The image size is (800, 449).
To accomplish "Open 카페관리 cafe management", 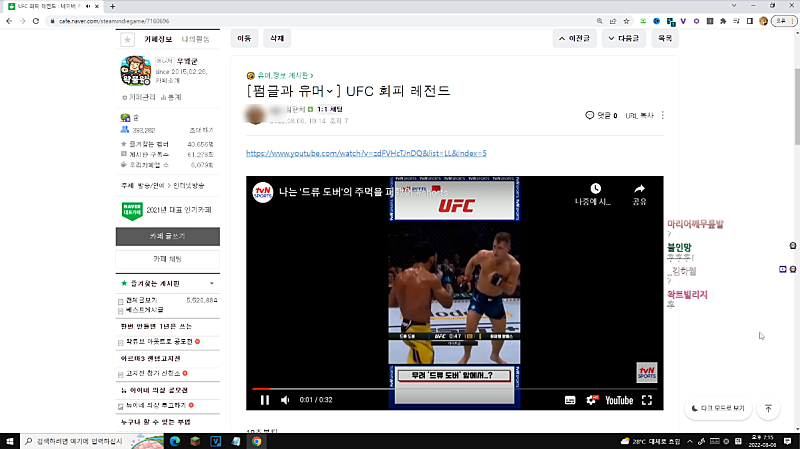I will pyautogui.click(x=139, y=97).
